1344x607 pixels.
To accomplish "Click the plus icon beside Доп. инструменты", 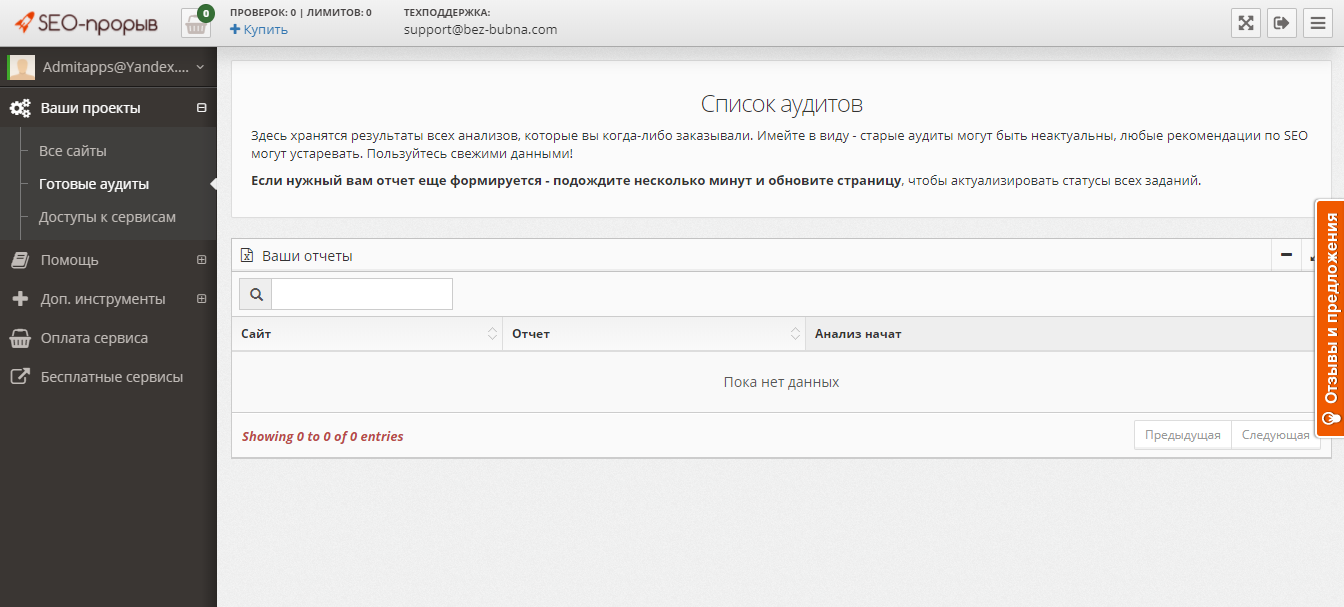I will click(x=20, y=299).
